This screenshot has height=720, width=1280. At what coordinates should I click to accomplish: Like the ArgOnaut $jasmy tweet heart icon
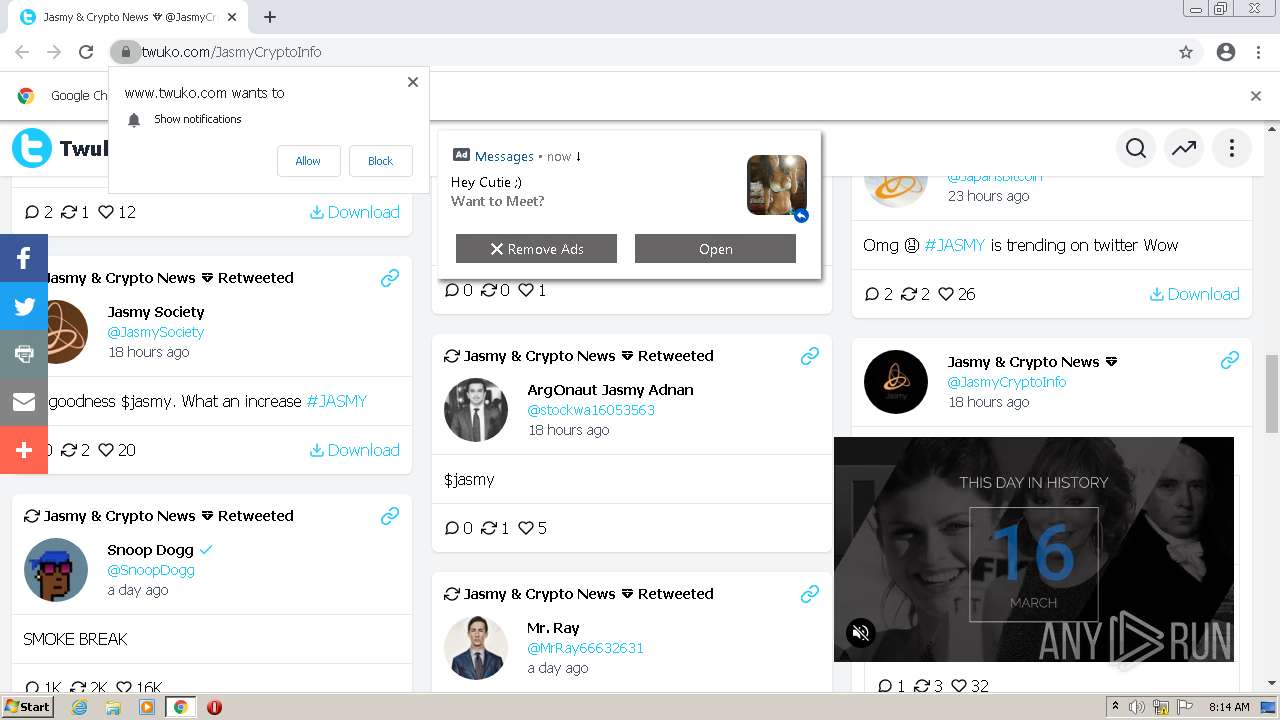(x=526, y=528)
